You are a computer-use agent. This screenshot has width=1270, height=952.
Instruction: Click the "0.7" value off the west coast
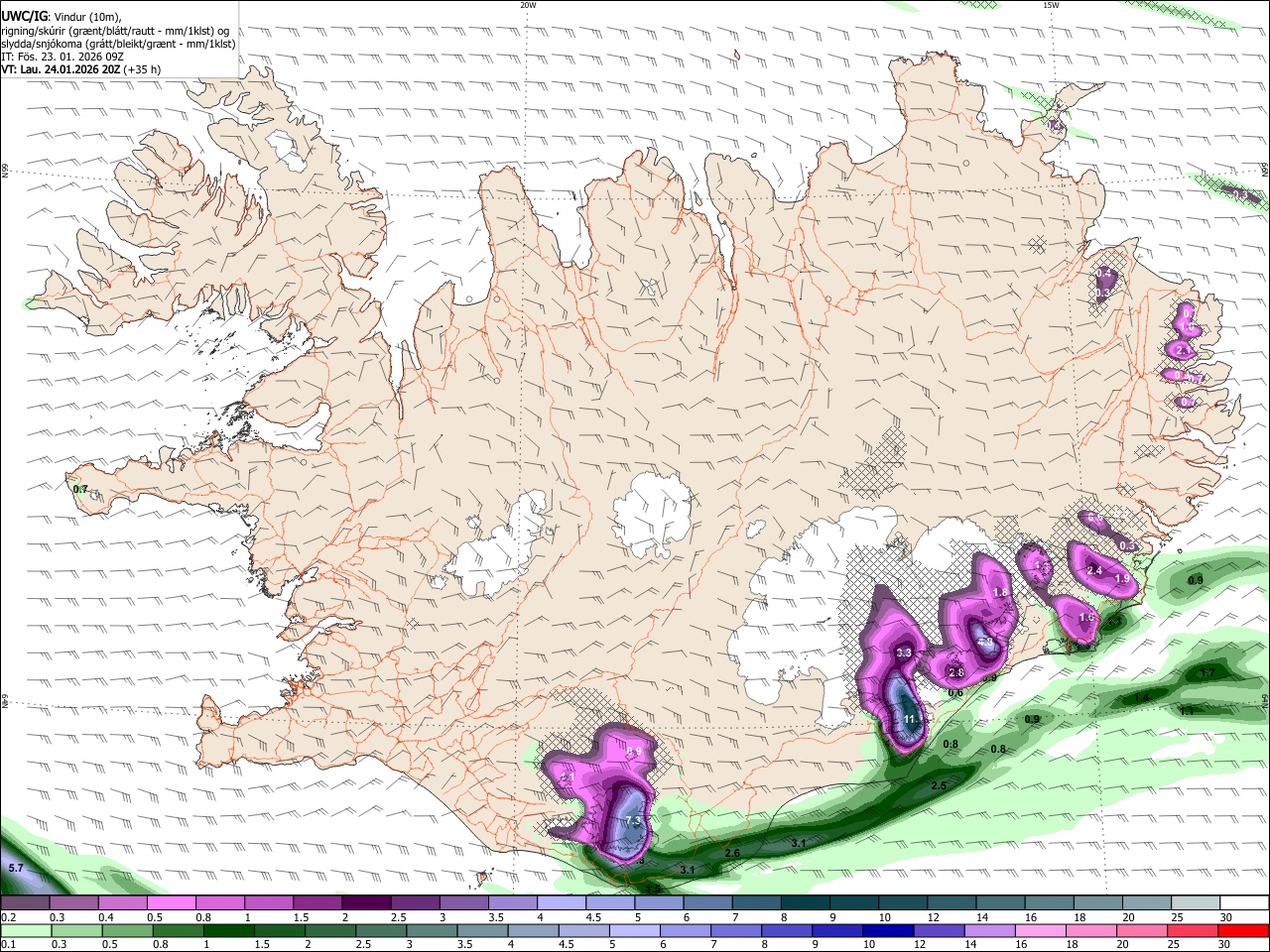tap(80, 489)
